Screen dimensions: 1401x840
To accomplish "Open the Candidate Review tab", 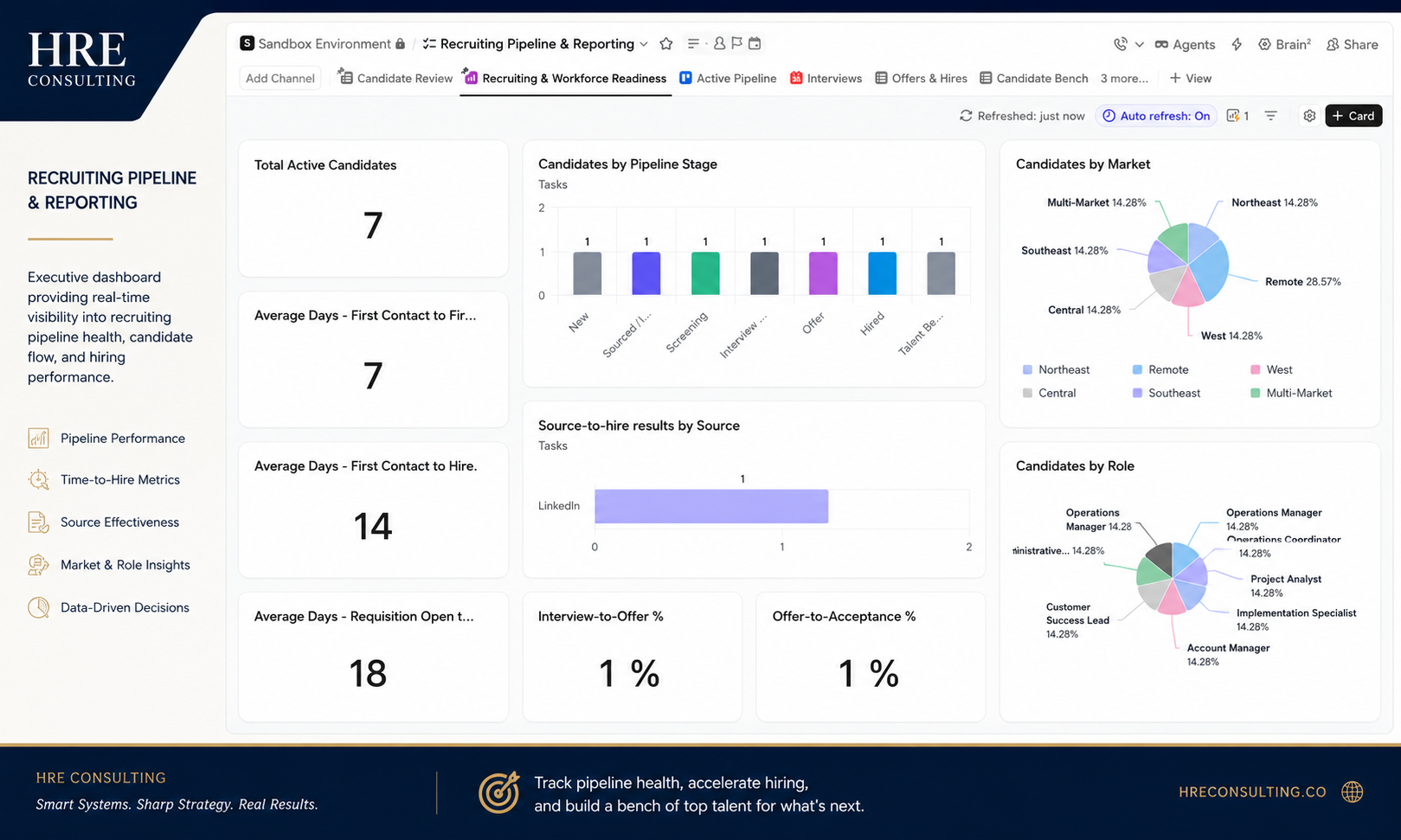I will tap(395, 78).
